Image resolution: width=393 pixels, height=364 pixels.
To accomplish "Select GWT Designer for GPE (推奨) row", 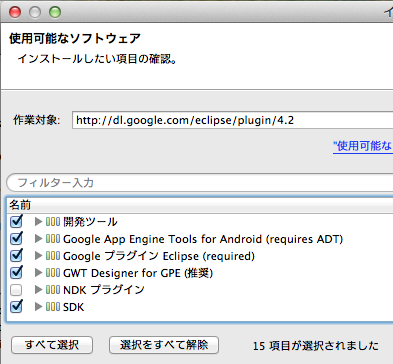I will point(138,273).
